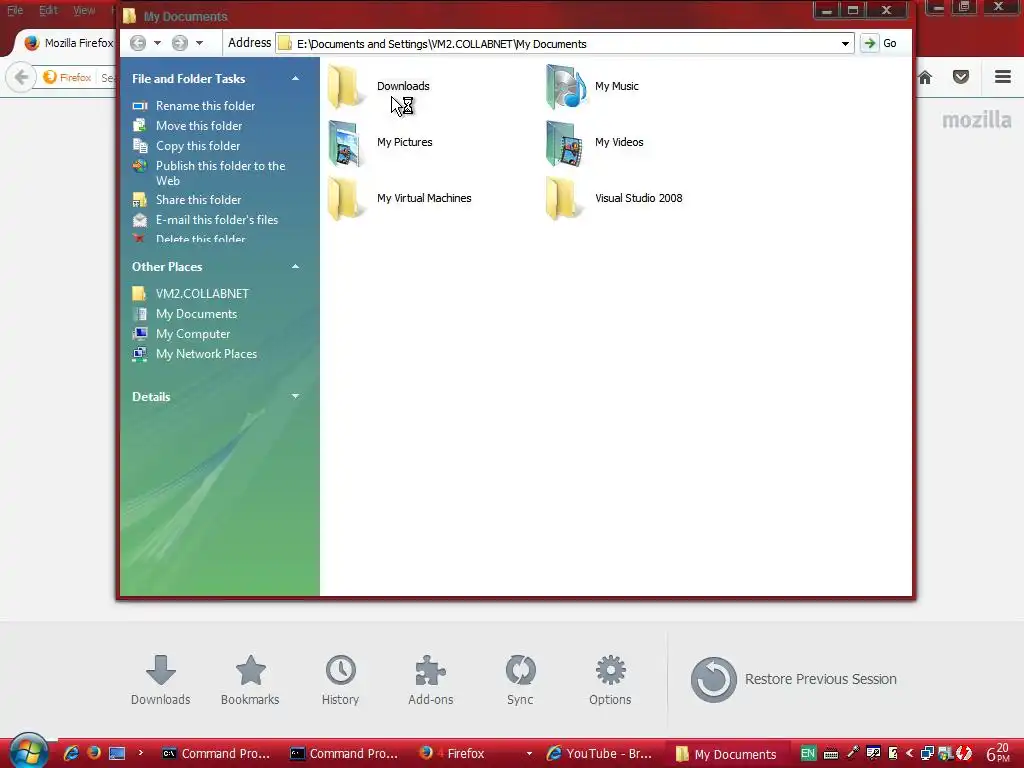Click the taskbar clock
This screenshot has width=1024, height=768.
[998, 753]
